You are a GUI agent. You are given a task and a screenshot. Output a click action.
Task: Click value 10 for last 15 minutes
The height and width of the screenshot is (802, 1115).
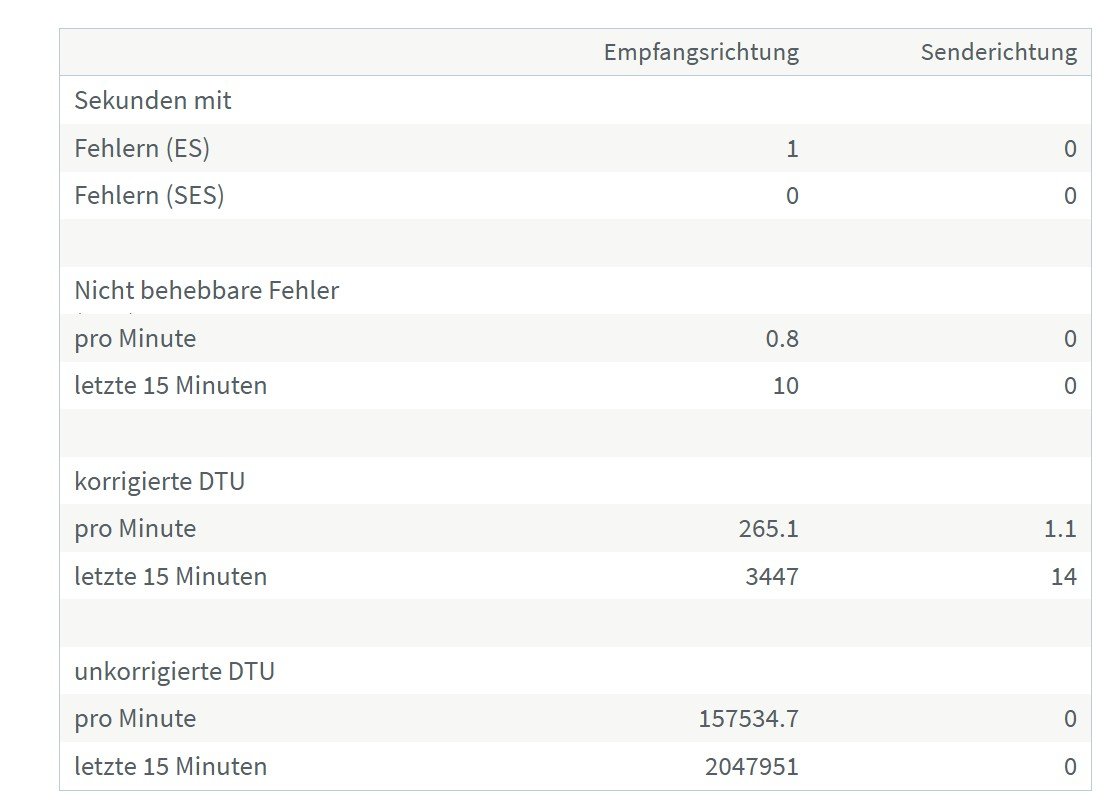point(786,385)
